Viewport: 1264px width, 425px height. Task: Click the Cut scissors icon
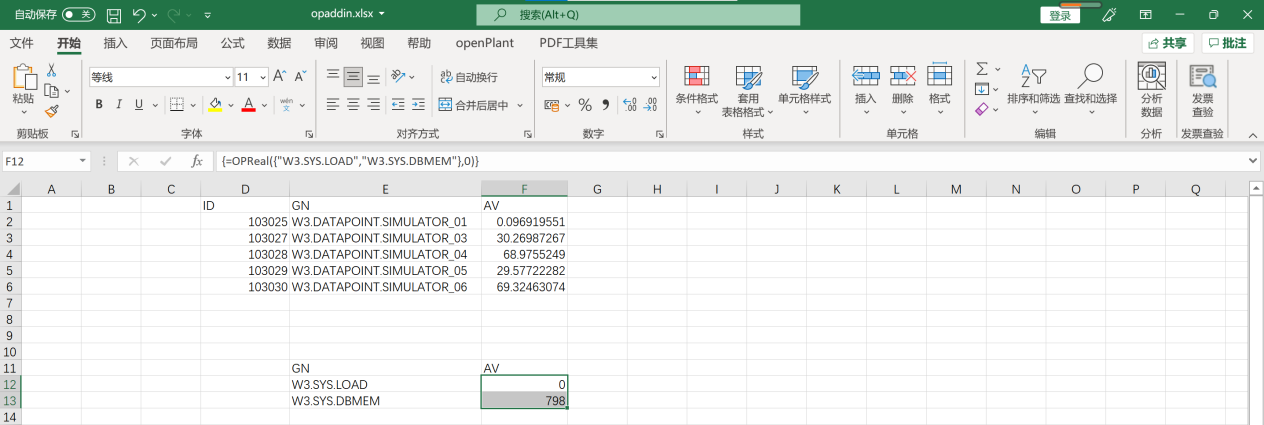[52, 71]
